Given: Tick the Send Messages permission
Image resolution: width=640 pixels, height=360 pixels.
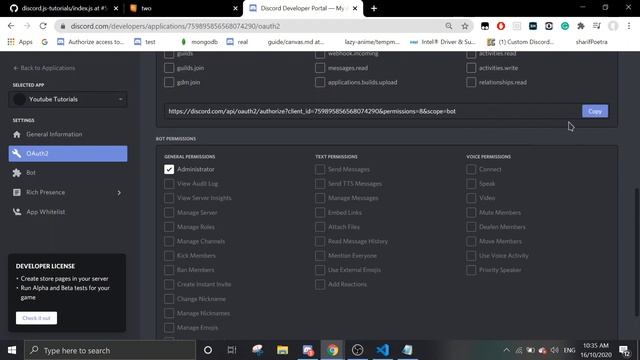Looking at the screenshot, I should [x=320, y=169].
